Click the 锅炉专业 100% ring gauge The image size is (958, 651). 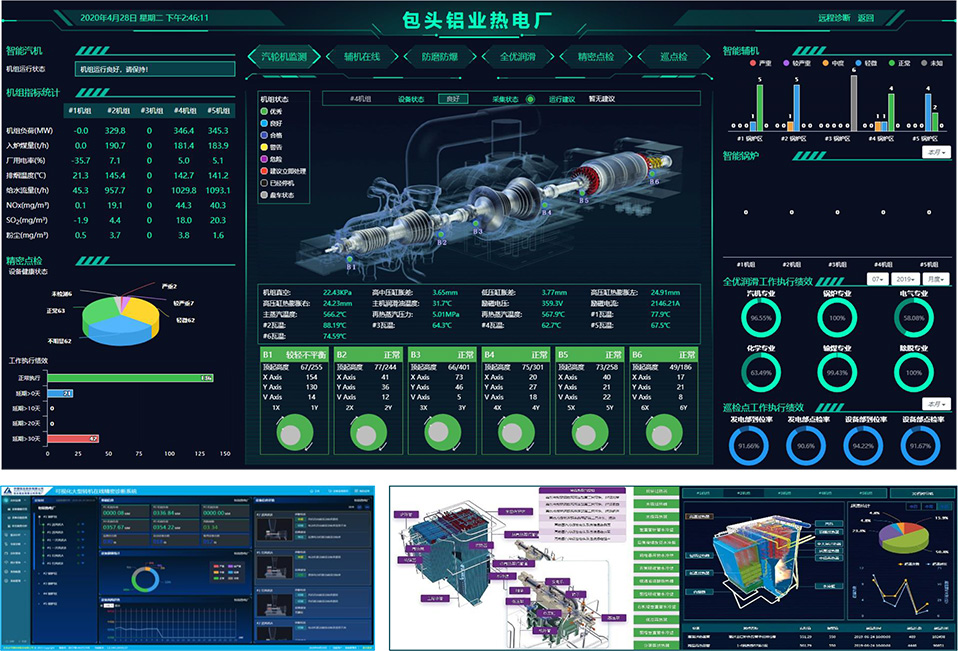[837, 318]
